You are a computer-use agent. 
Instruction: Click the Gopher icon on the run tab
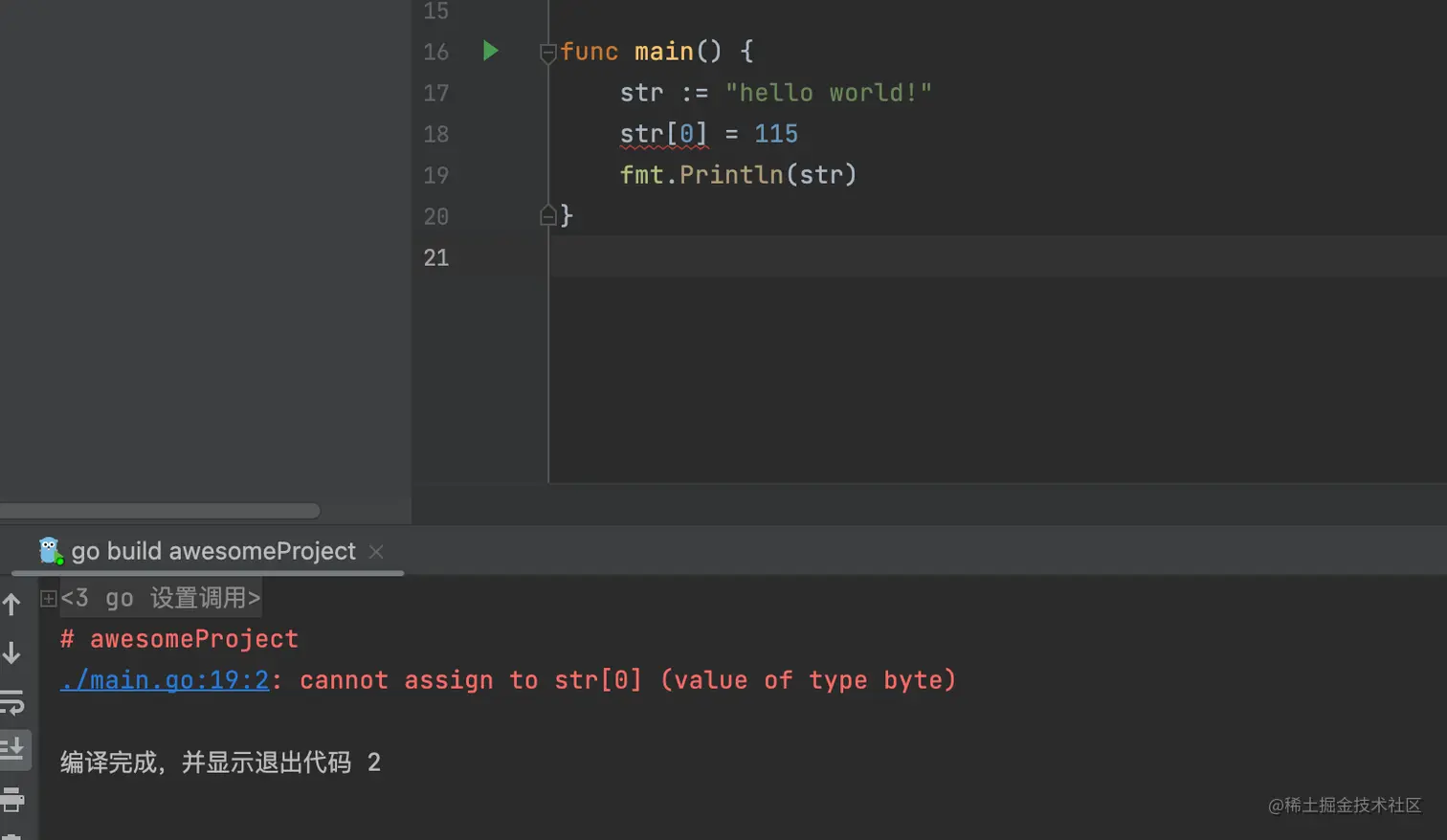coord(50,551)
